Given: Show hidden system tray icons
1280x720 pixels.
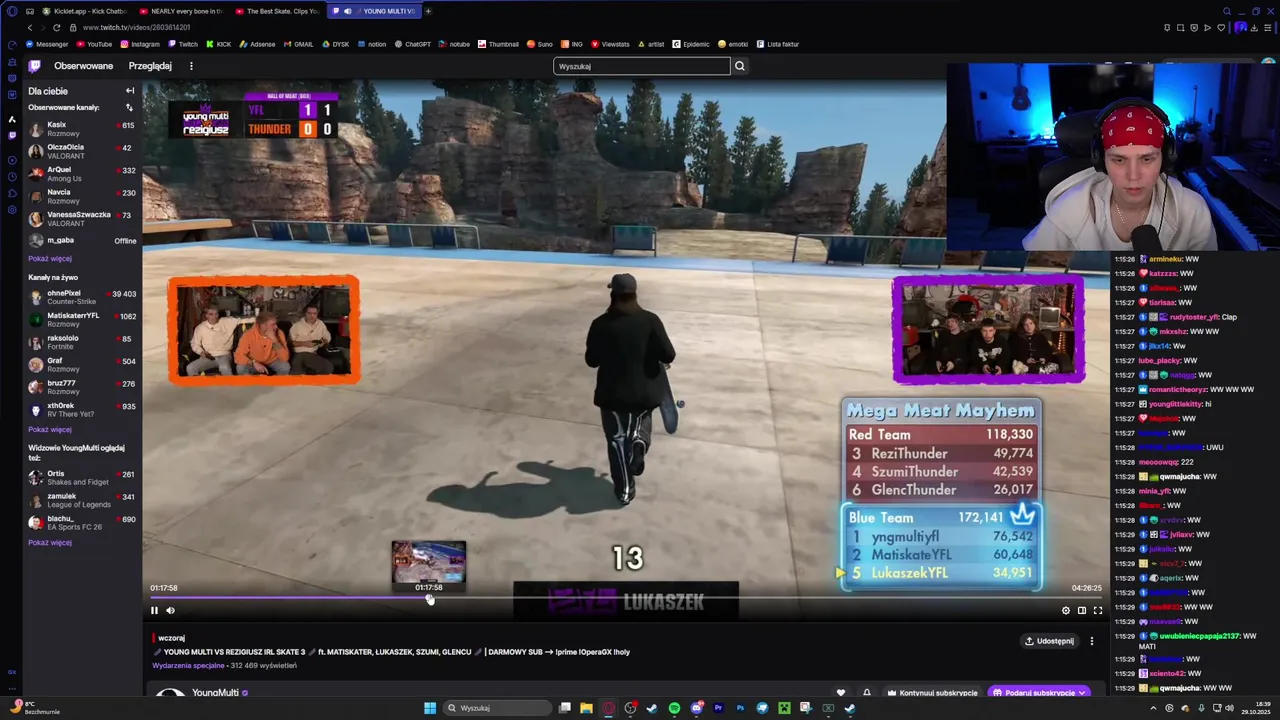Looking at the screenshot, I should [1153, 708].
